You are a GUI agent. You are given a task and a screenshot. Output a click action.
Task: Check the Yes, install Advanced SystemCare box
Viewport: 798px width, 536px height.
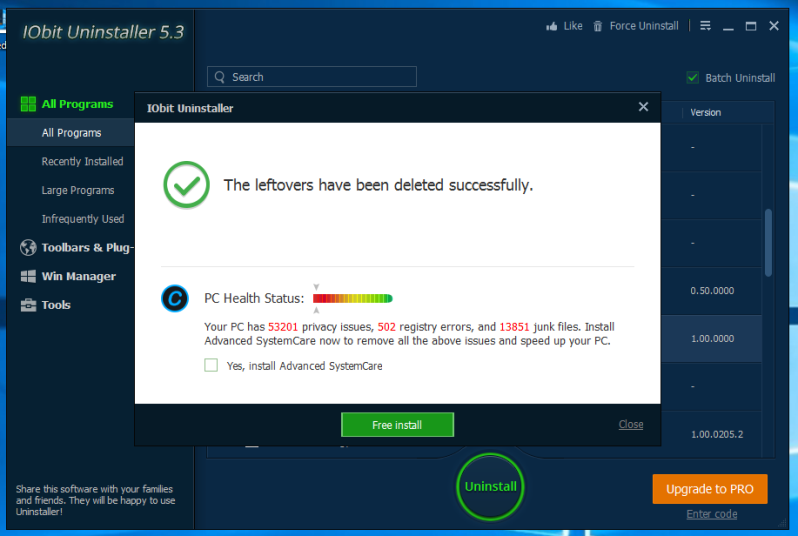[211, 365]
